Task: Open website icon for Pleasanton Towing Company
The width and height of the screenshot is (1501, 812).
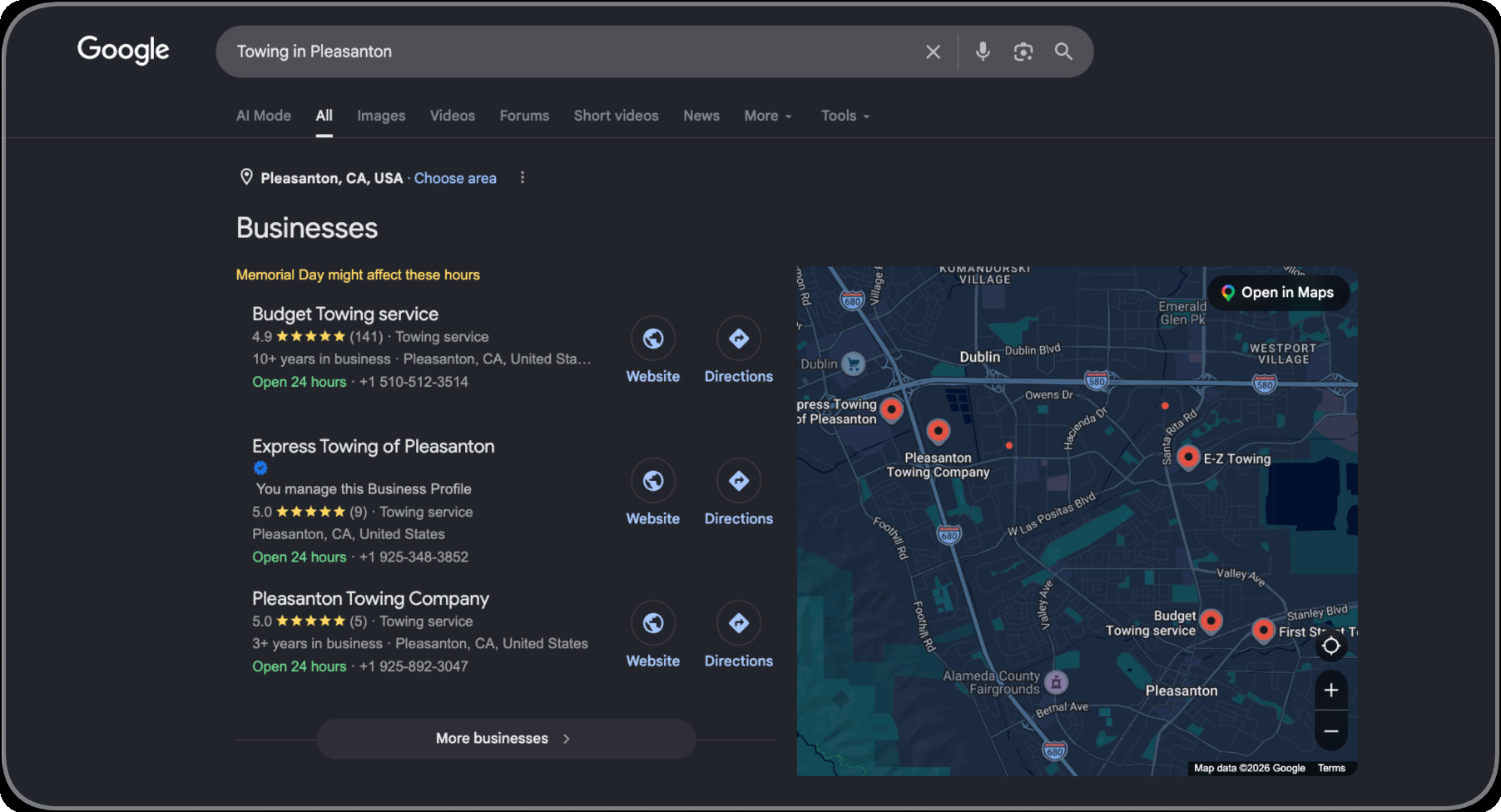Action: pyautogui.click(x=653, y=623)
